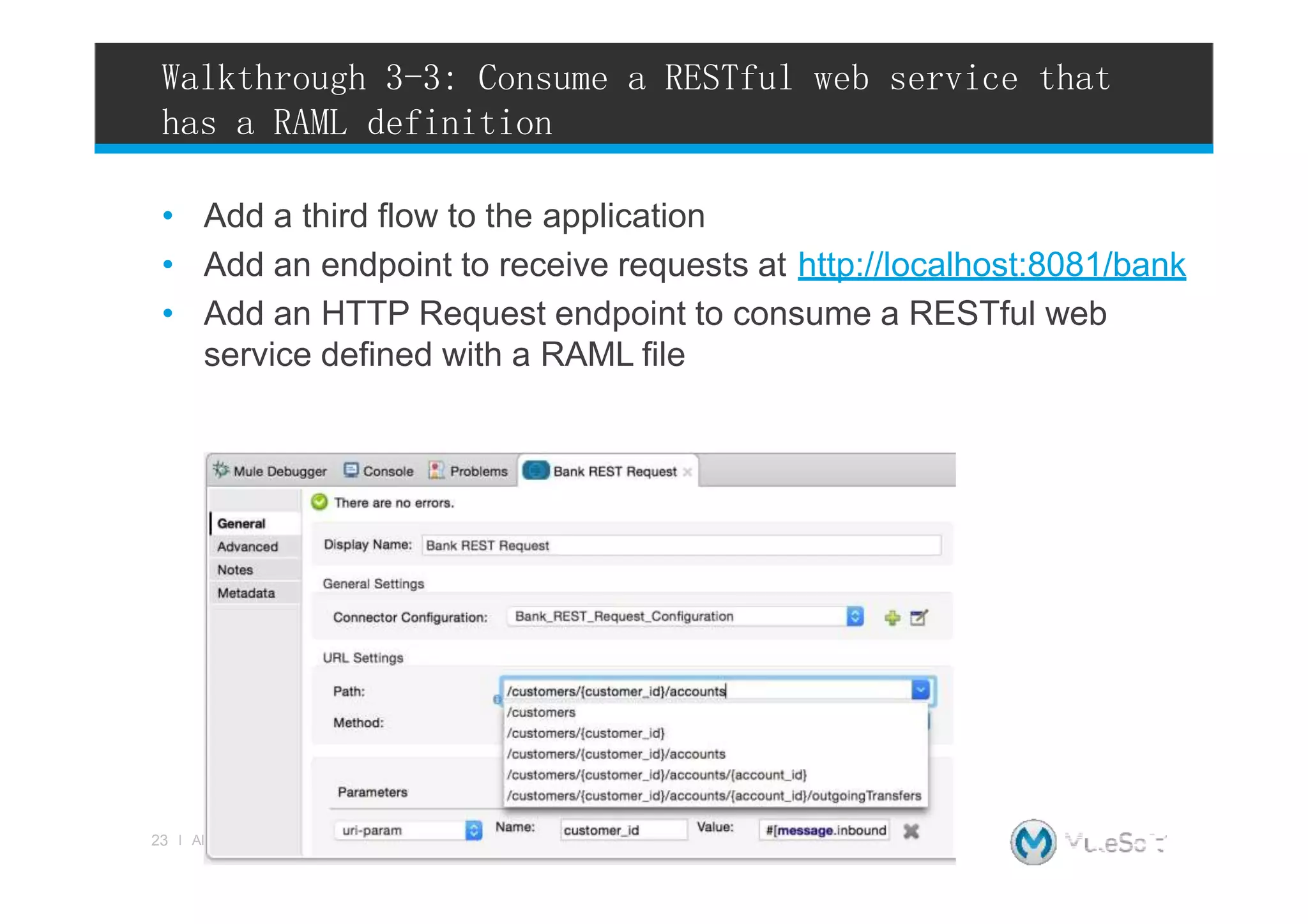Choose /customers from the path list
The height and width of the screenshot is (924, 1308).
pos(716,712)
